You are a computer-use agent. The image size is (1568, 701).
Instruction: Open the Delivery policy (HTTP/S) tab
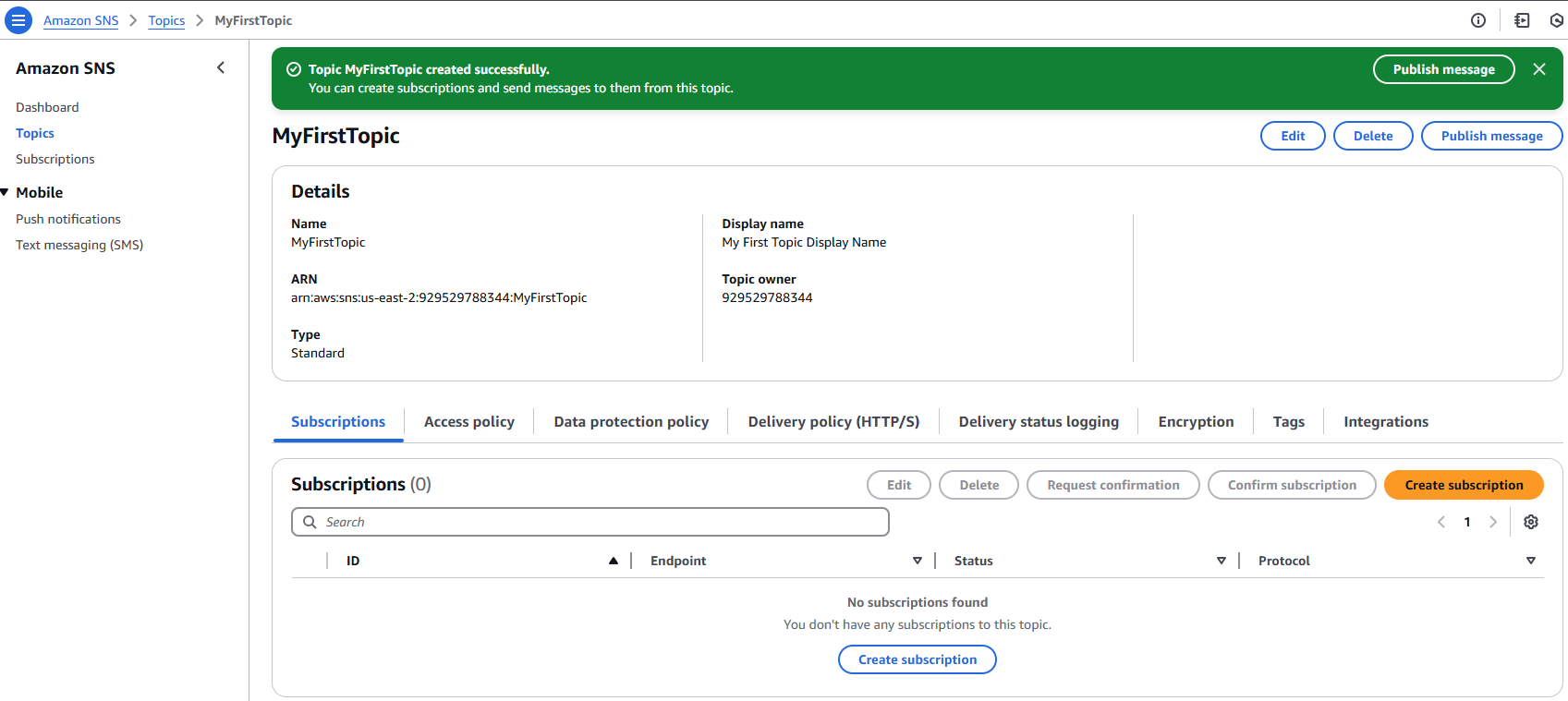(x=833, y=421)
